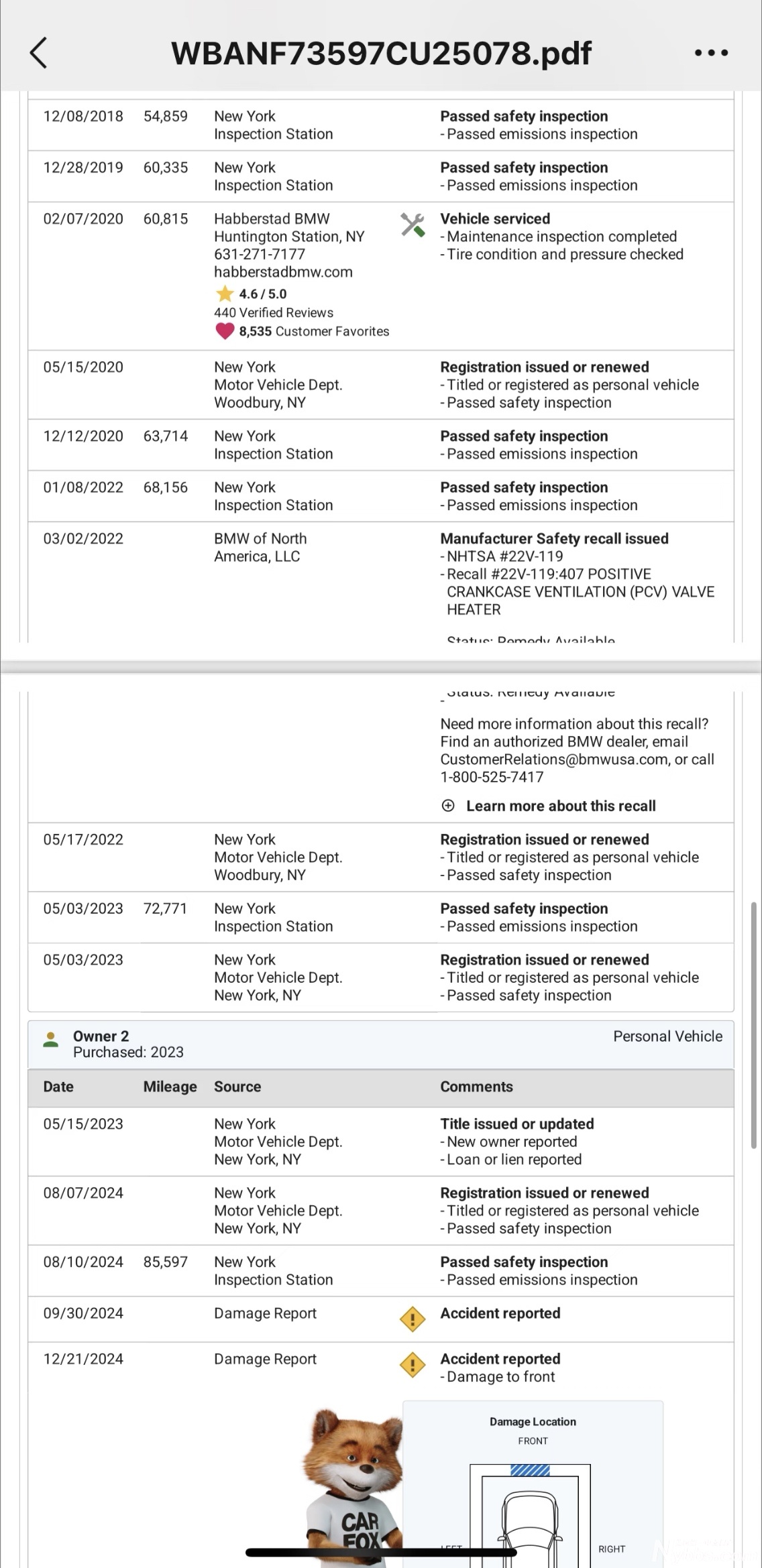Tap the 12/21/2024 accident warning icon
Screen dimensions: 762x1568
pos(412,1365)
